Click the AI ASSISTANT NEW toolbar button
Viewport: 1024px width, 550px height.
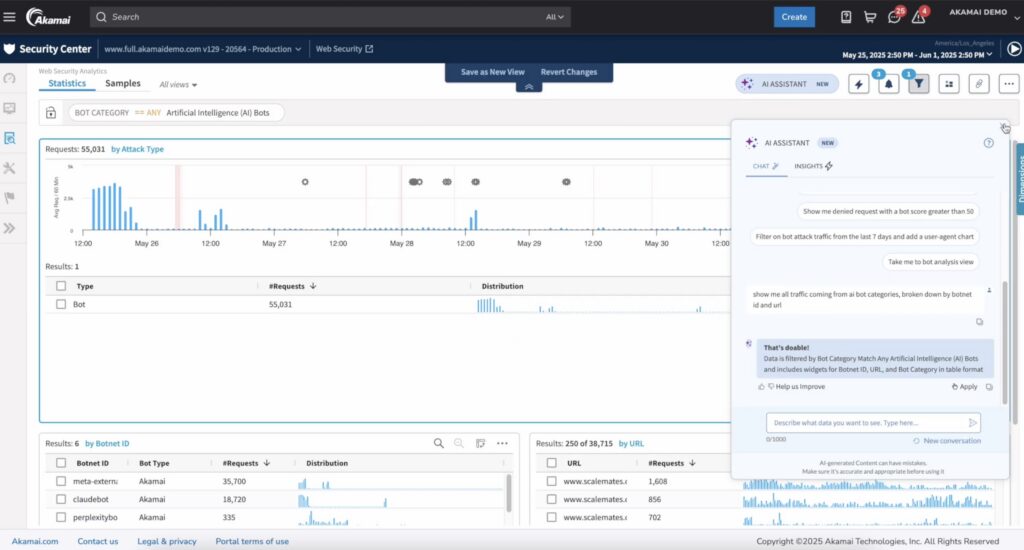pyautogui.click(x=787, y=84)
